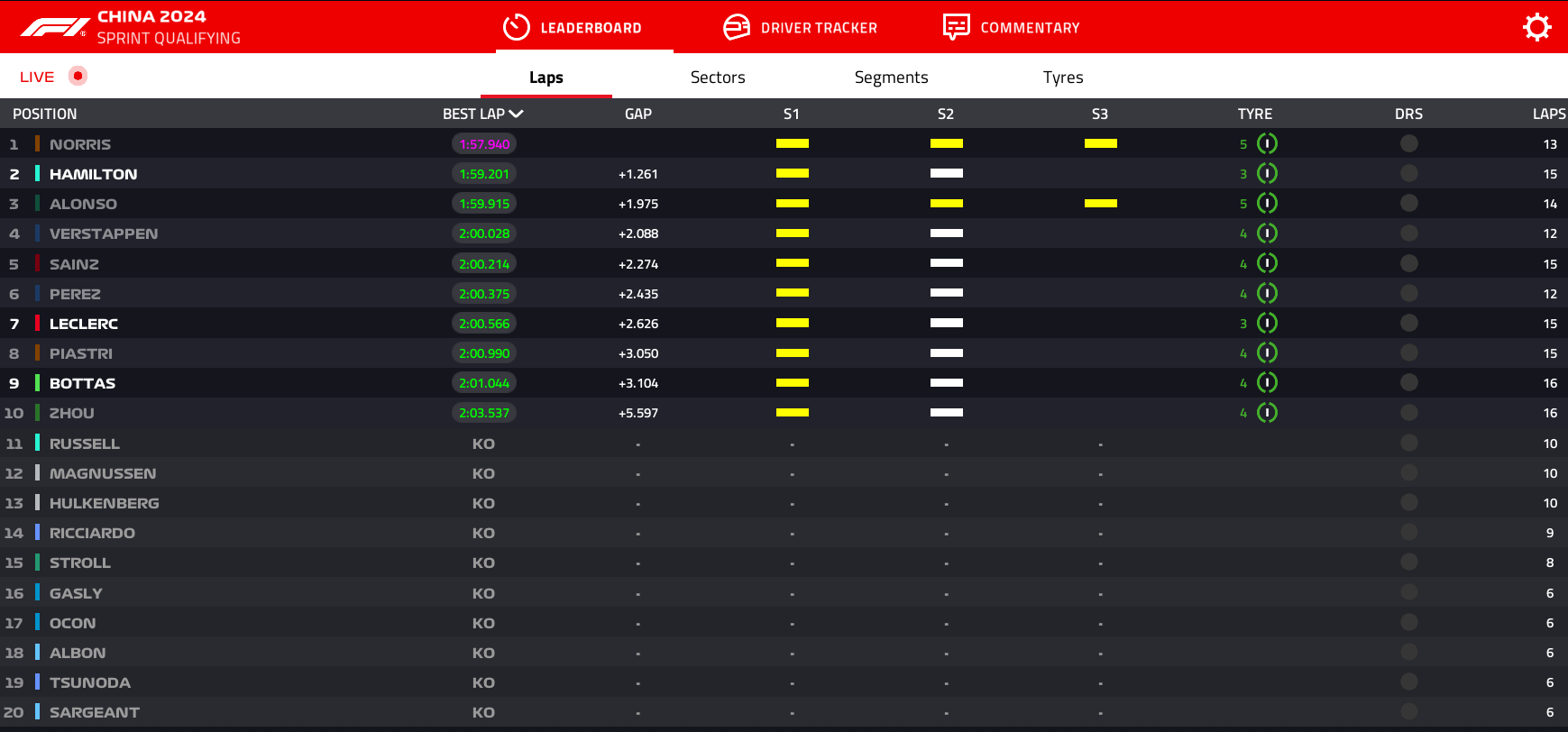Screen dimensions: 1568x732
Task: Click the F1 logo
Action: 54,28
